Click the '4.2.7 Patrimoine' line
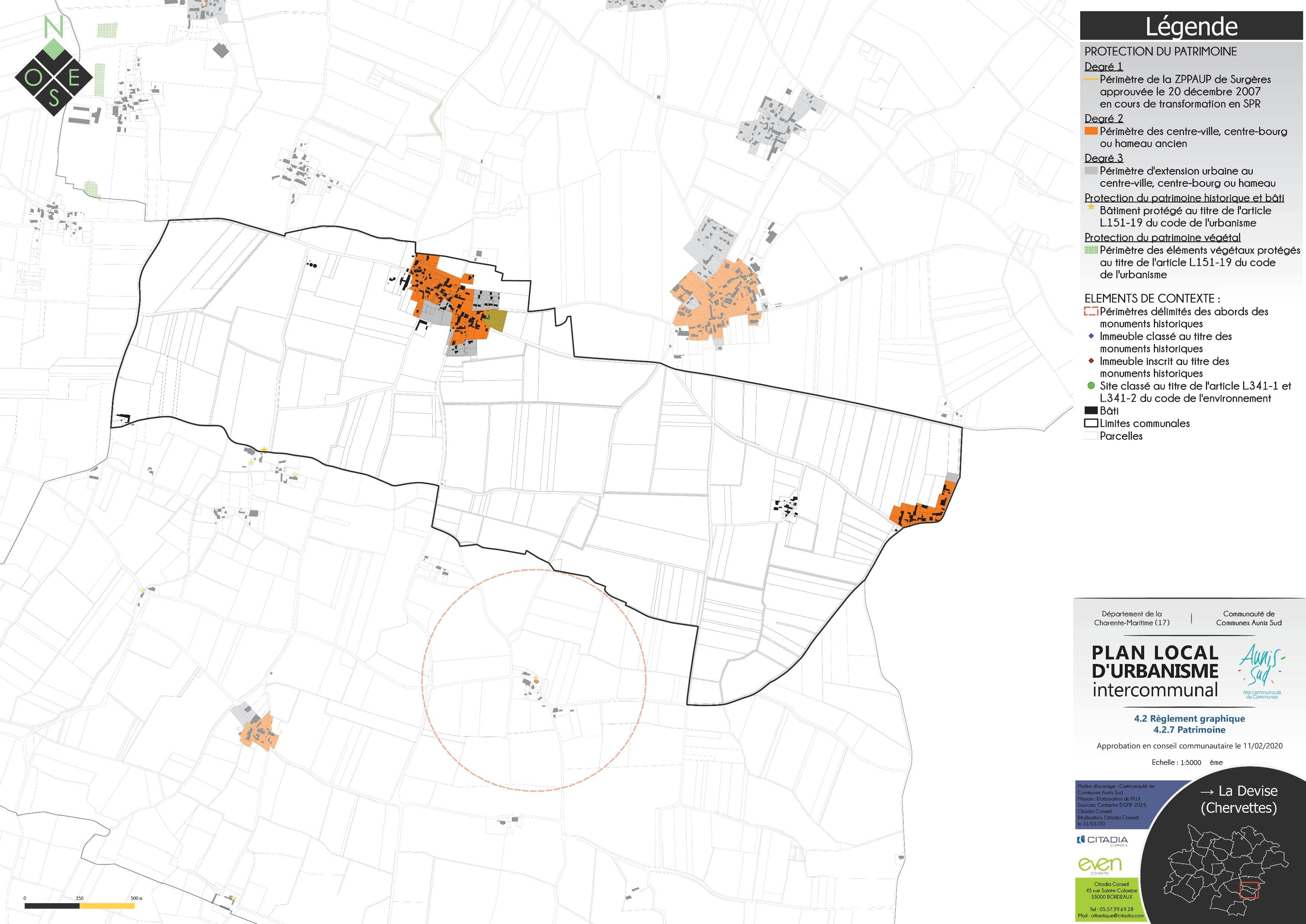This screenshot has height=924, width=1306. [x=1190, y=729]
